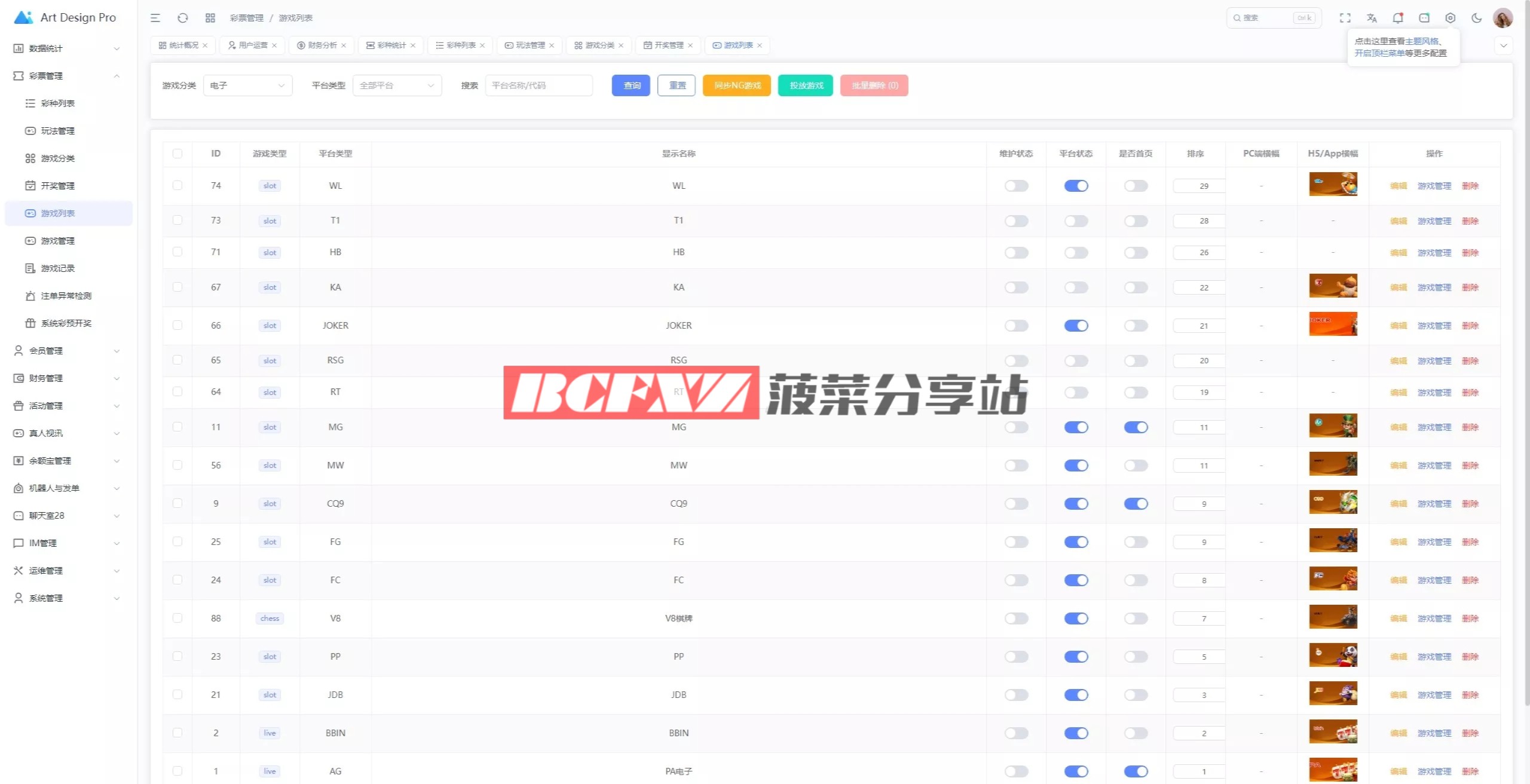Click the user avatar in header
This screenshot has width=1530, height=784.
[x=1503, y=18]
